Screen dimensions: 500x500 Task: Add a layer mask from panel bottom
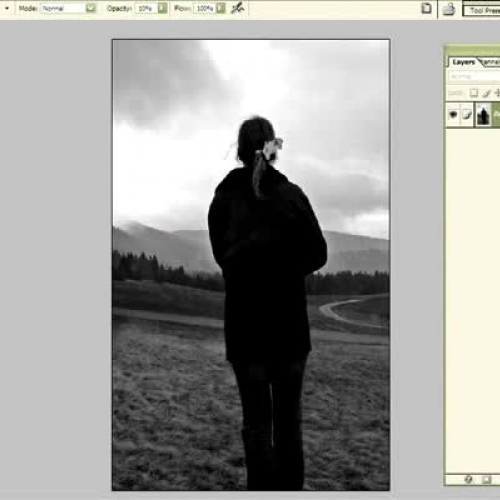pos(486,479)
